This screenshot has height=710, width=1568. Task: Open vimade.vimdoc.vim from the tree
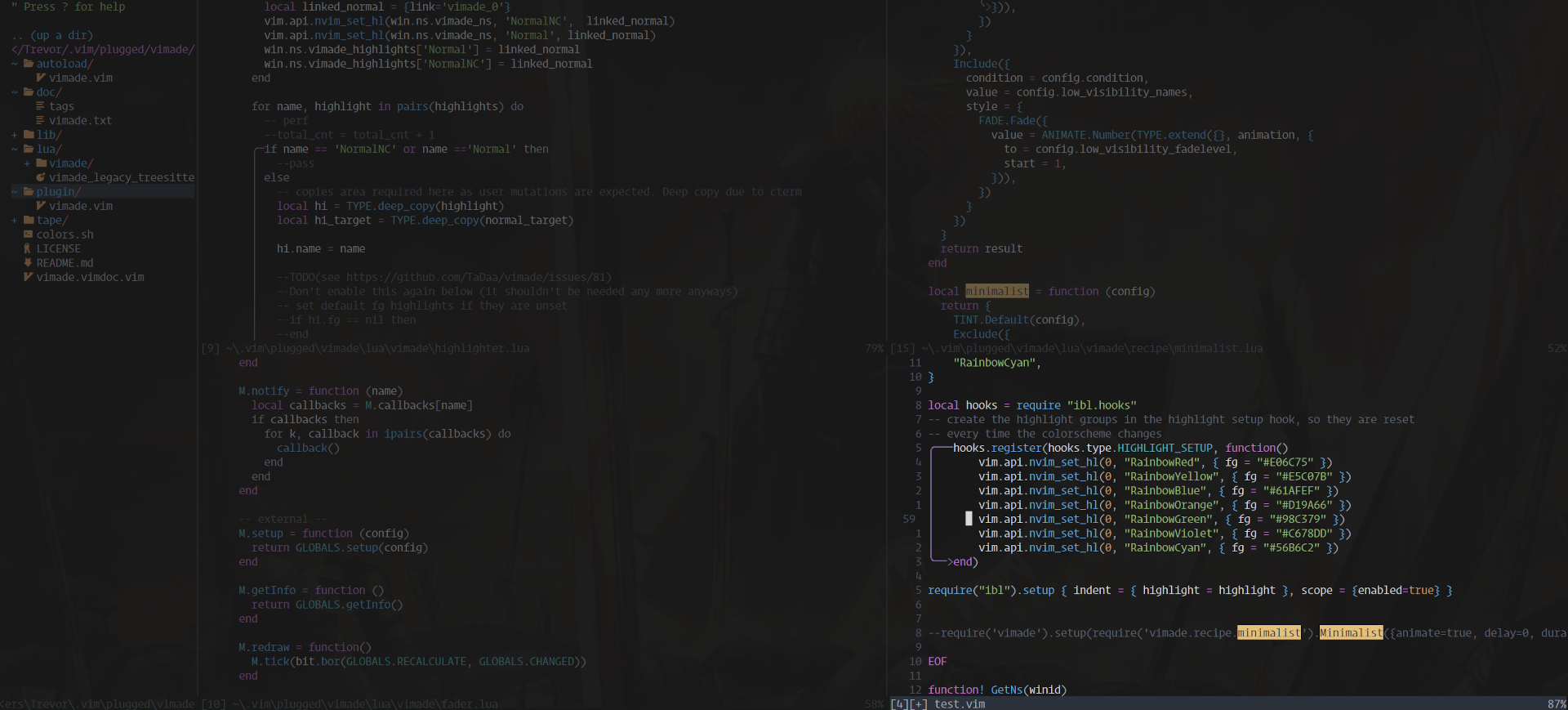coord(91,277)
